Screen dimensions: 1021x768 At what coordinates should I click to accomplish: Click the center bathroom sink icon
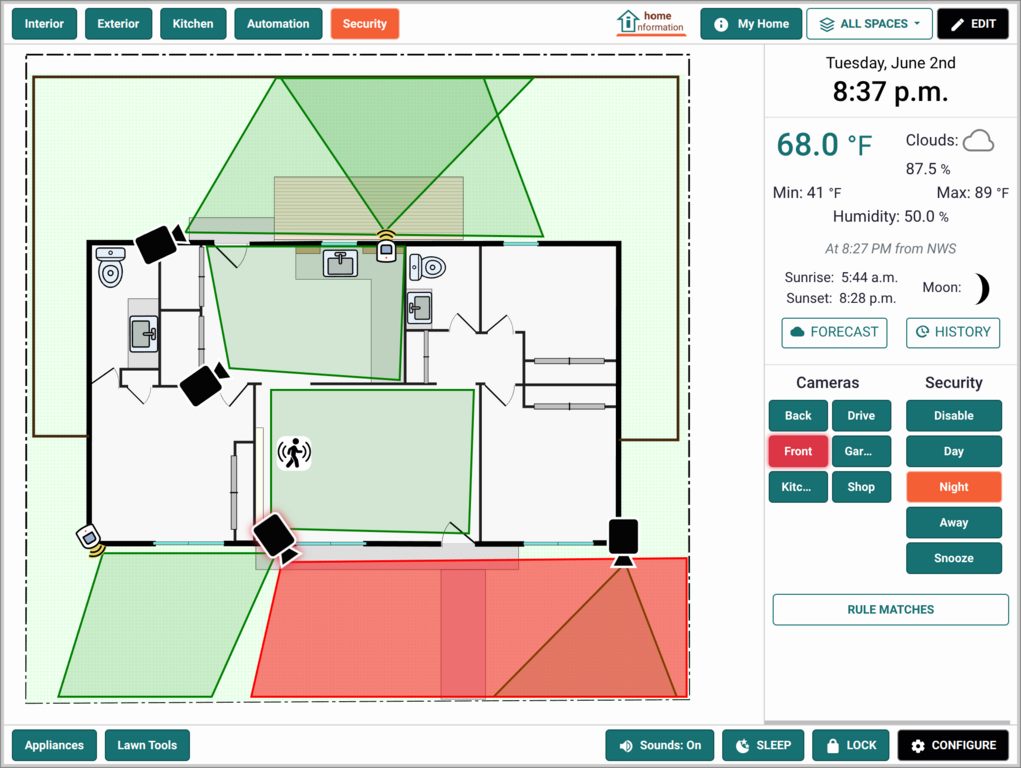click(x=419, y=309)
